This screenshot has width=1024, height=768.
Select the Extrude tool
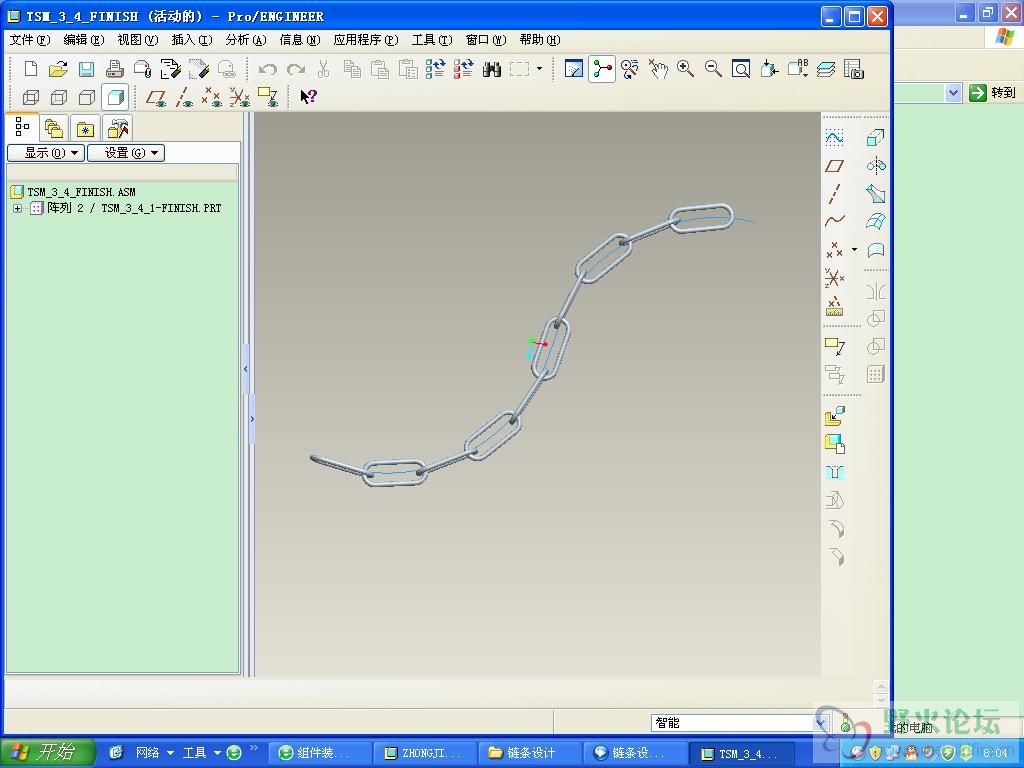coord(875,137)
